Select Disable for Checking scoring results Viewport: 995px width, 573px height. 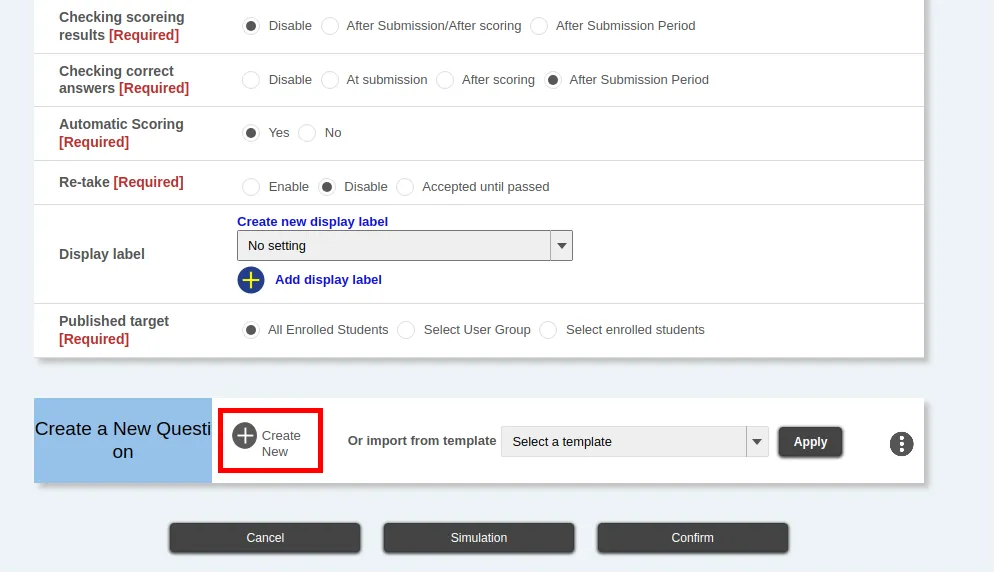pos(252,26)
